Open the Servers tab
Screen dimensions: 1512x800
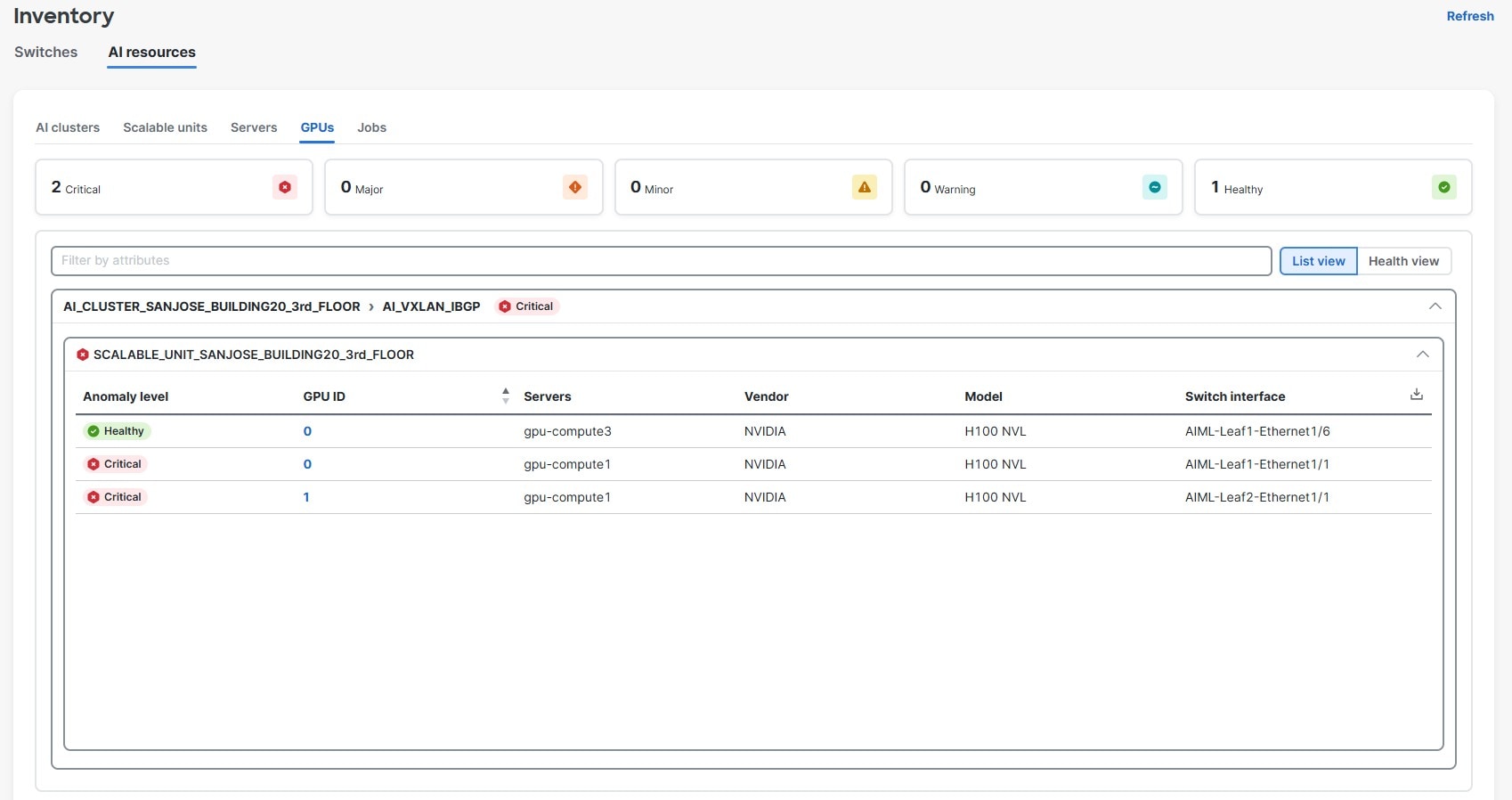tap(254, 127)
